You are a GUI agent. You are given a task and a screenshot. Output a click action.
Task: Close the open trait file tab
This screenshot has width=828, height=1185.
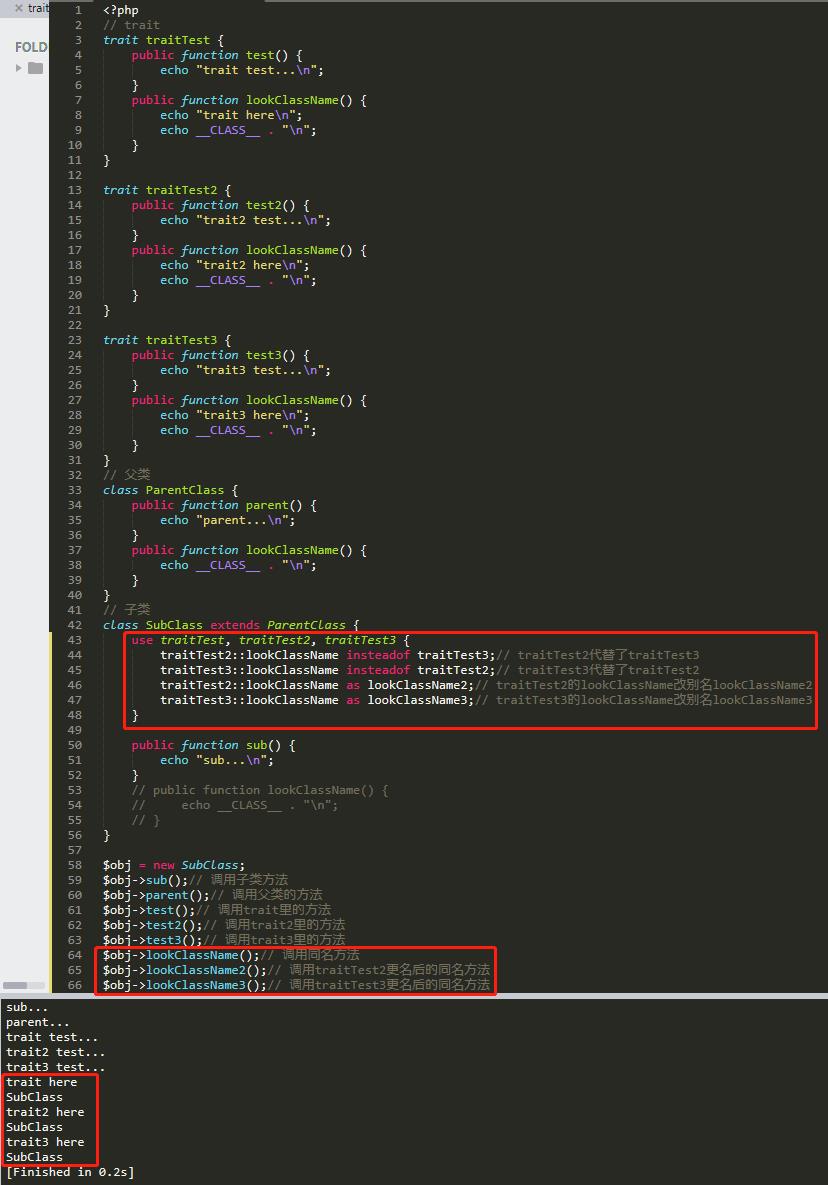point(18,8)
